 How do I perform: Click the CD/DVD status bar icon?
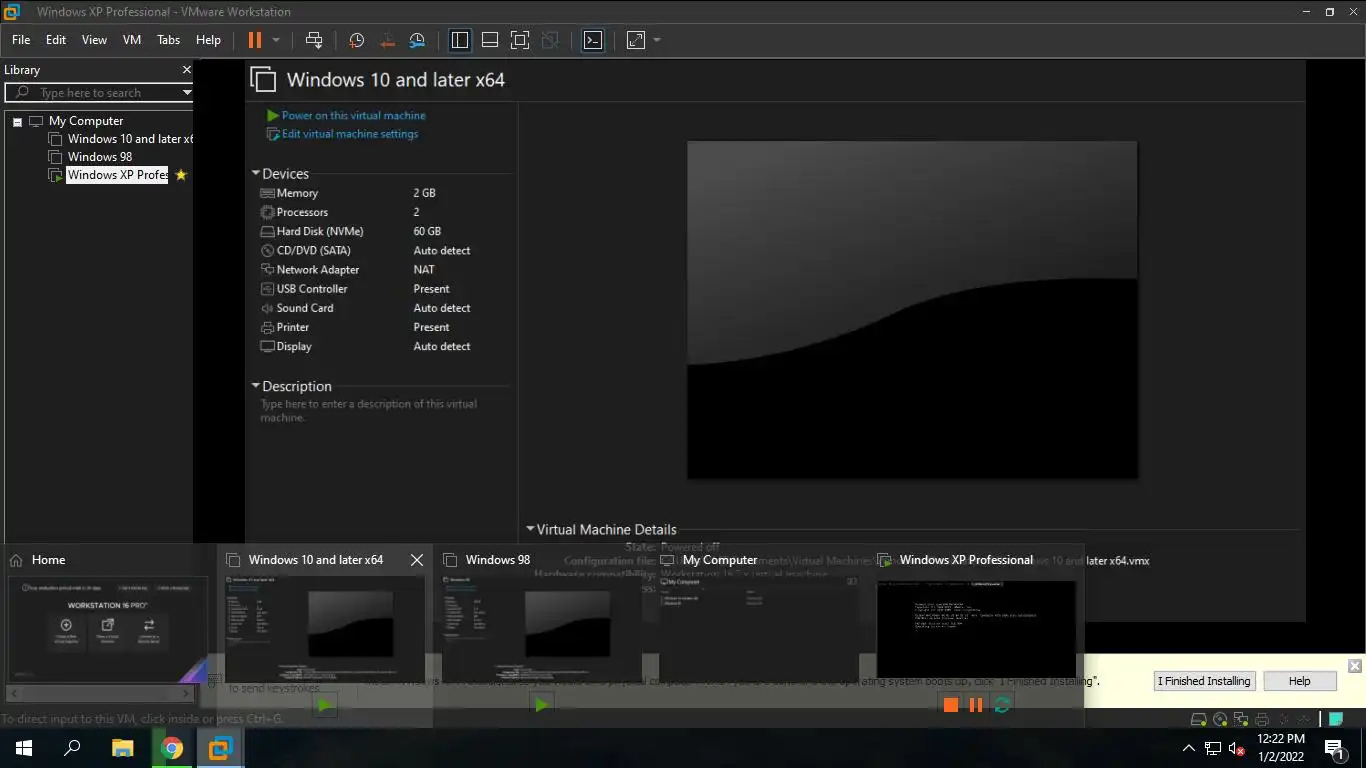click(x=1220, y=719)
